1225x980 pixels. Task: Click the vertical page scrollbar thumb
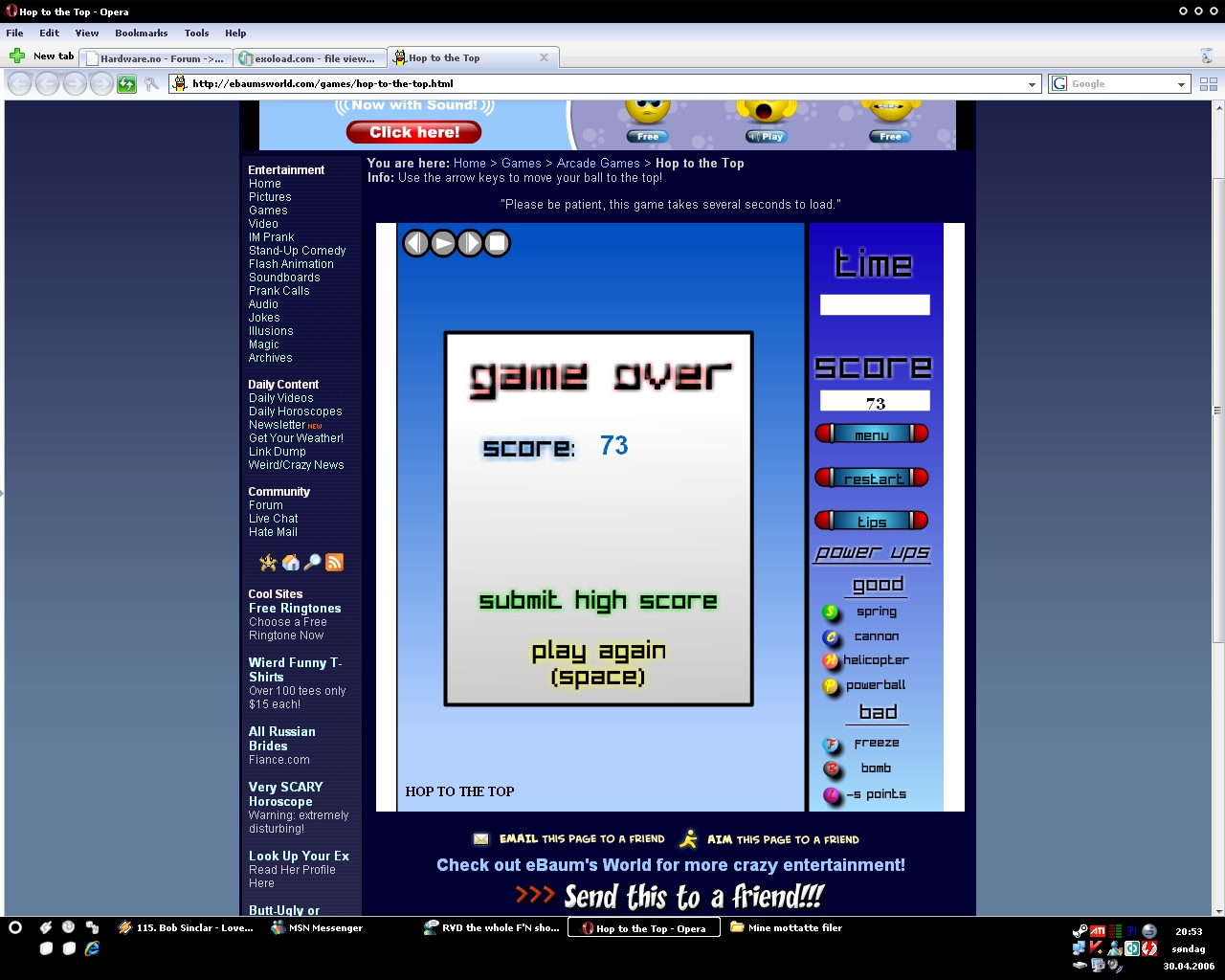pyautogui.click(x=1218, y=412)
